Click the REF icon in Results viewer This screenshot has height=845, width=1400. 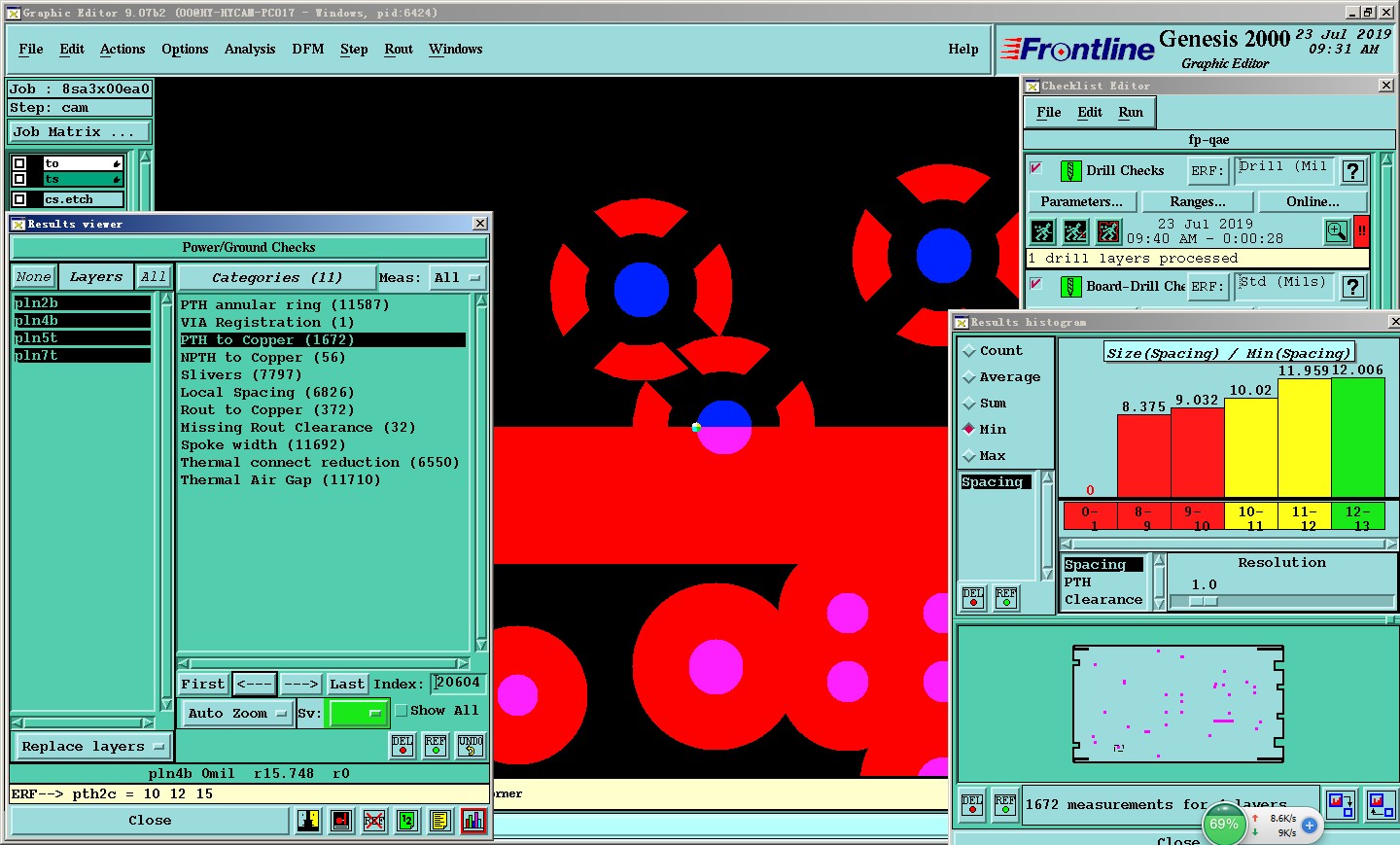click(x=436, y=746)
